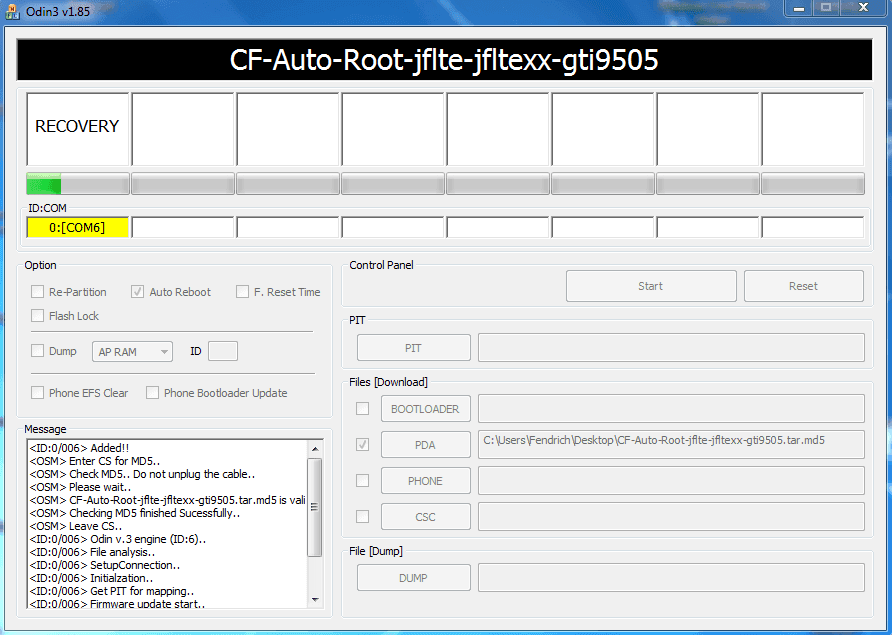The image size is (892, 635).
Task: Click the Odin3 app icon in title bar
Action: (12, 11)
